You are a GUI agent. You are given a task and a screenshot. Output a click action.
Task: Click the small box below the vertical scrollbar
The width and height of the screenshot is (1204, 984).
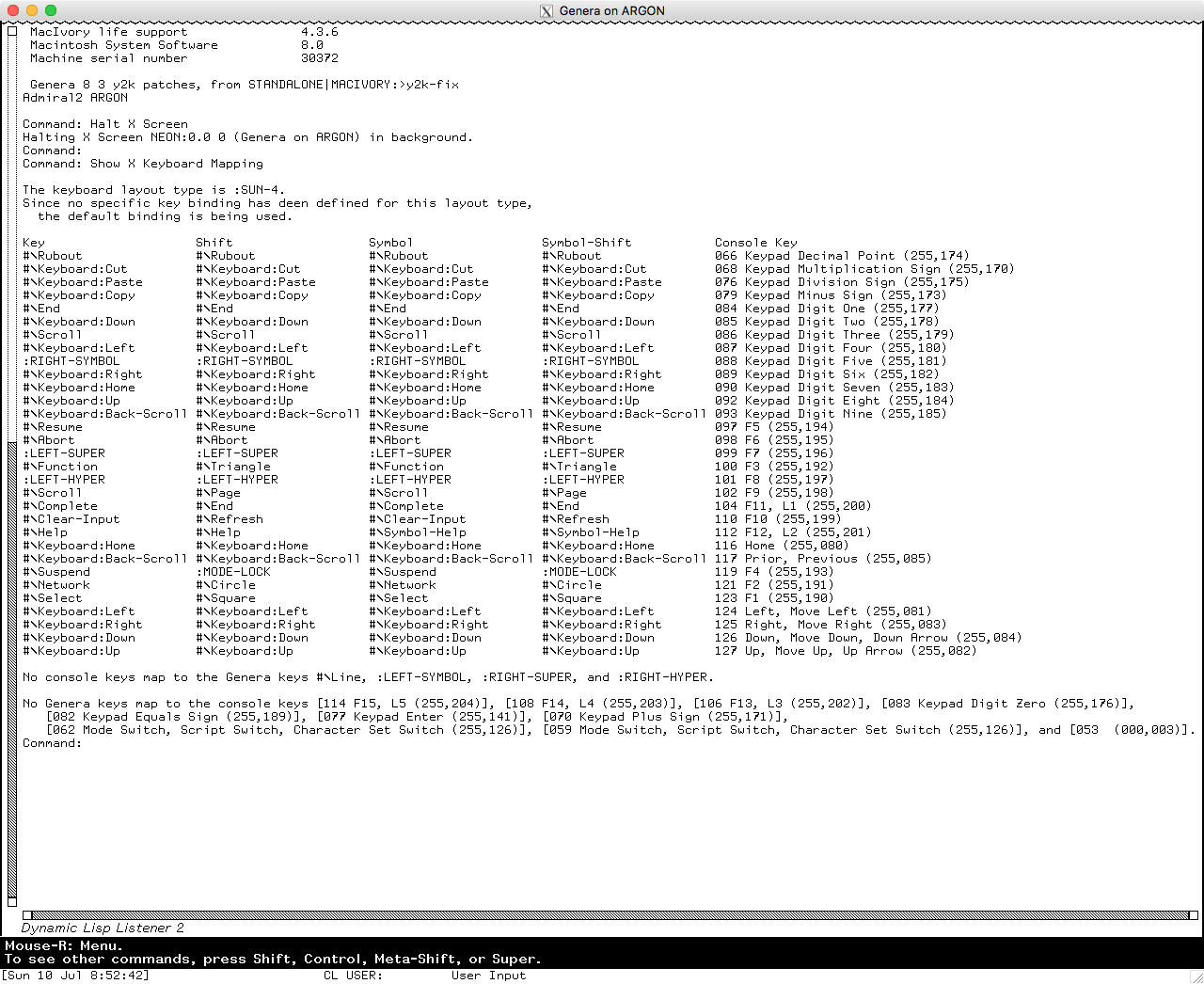12,900
